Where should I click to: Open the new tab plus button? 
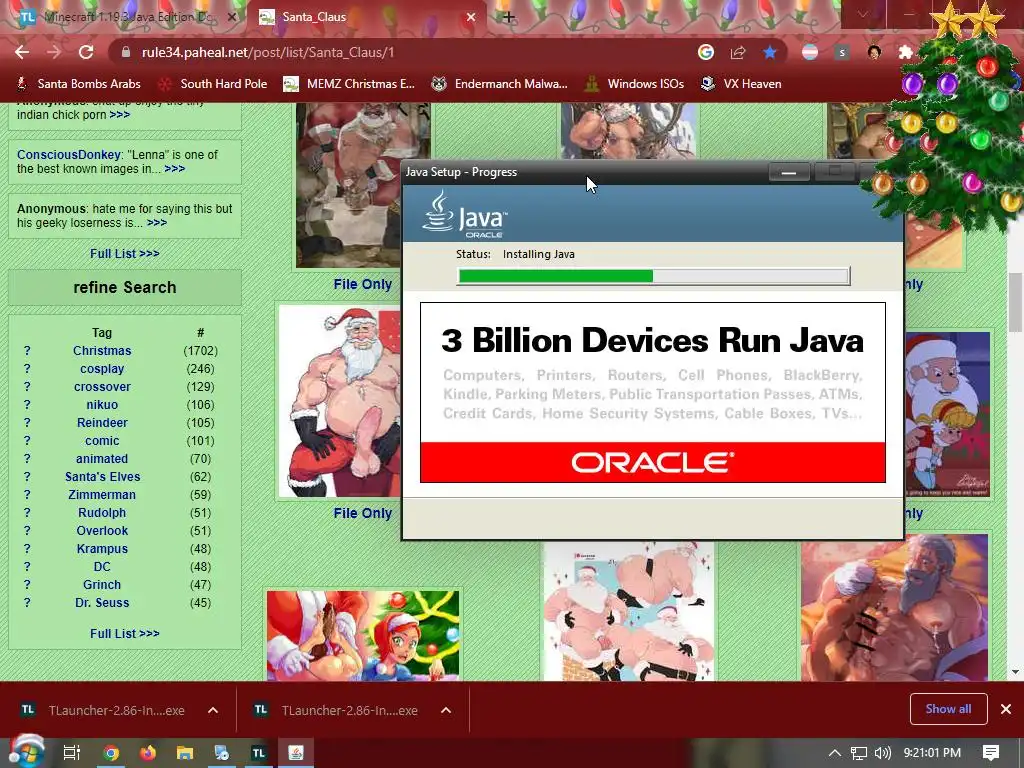[x=509, y=17]
